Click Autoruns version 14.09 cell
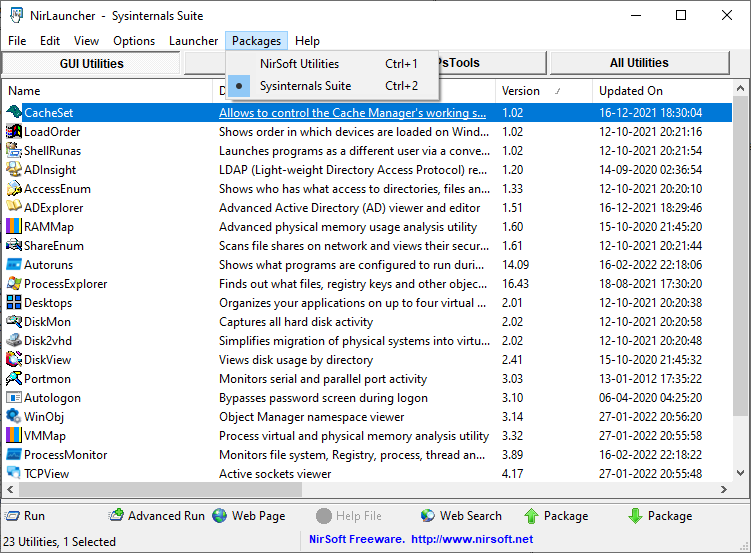 click(x=515, y=265)
